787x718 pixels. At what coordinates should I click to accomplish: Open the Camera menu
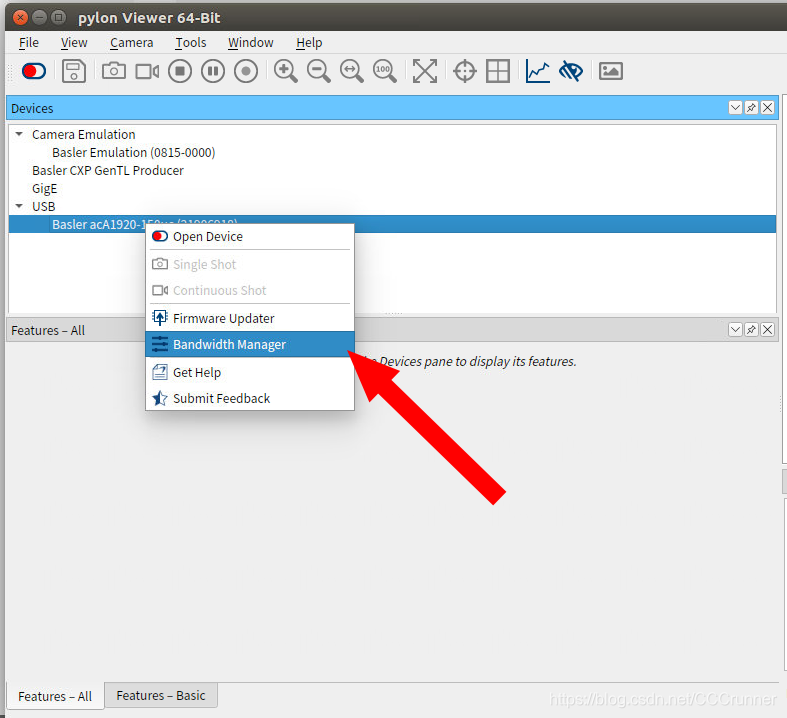pyautogui.click(x=132, y=43)
